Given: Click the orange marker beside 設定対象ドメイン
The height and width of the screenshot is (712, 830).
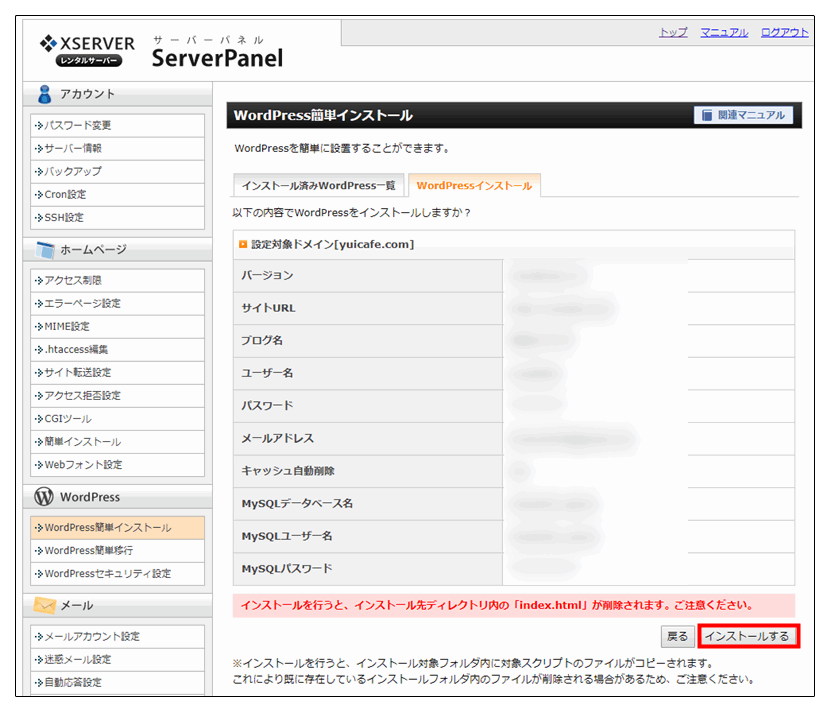Looking at the screenshot, I should pyautogui.click(x=243, y=244).
